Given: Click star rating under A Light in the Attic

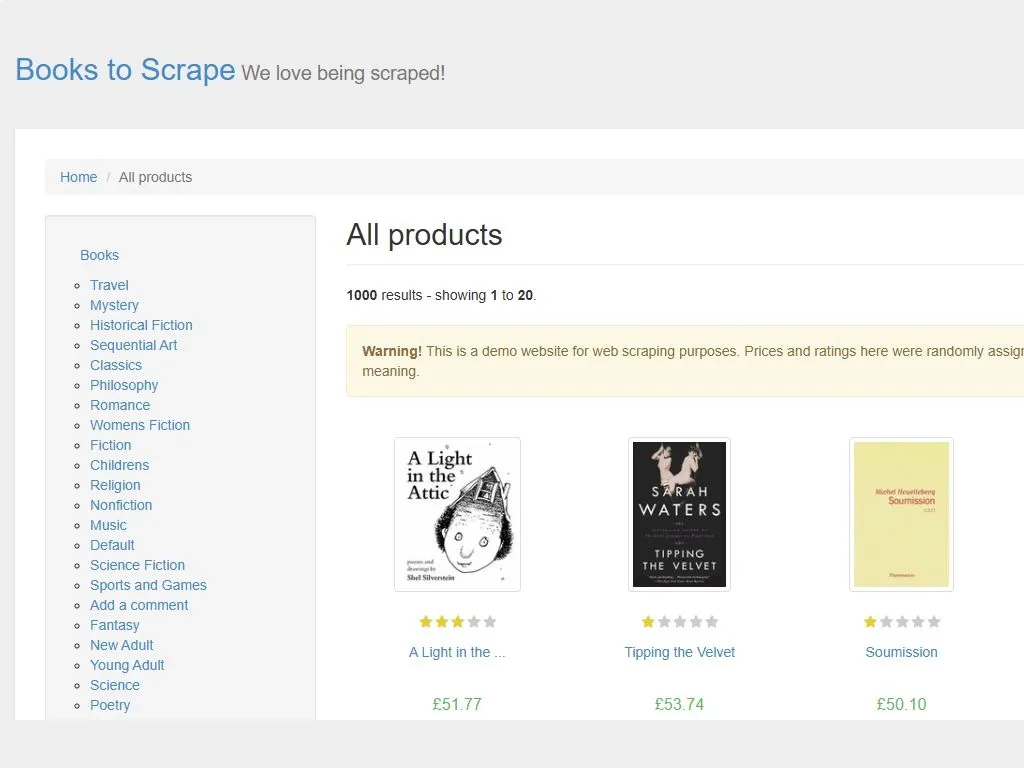Looking at the screenshot, I should (x=457, y=622).
